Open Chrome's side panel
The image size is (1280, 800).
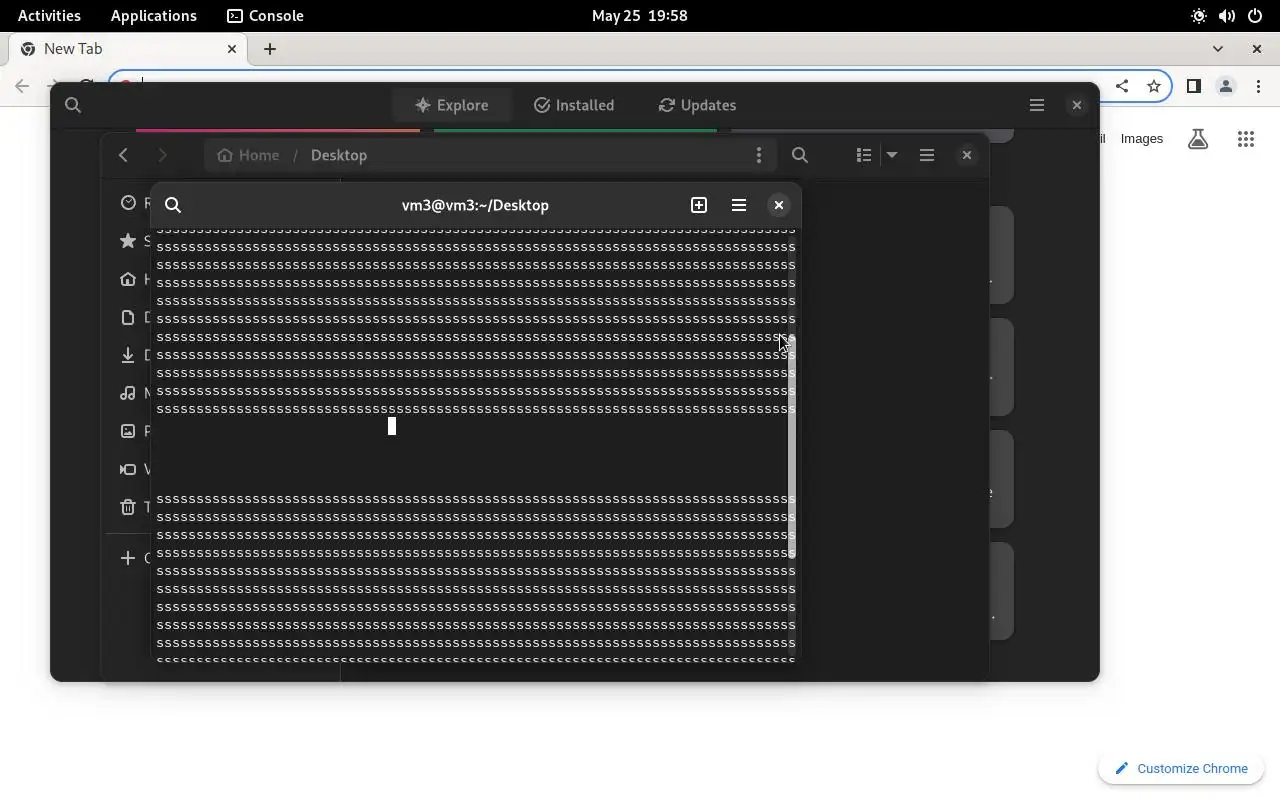pos(1193,86)
